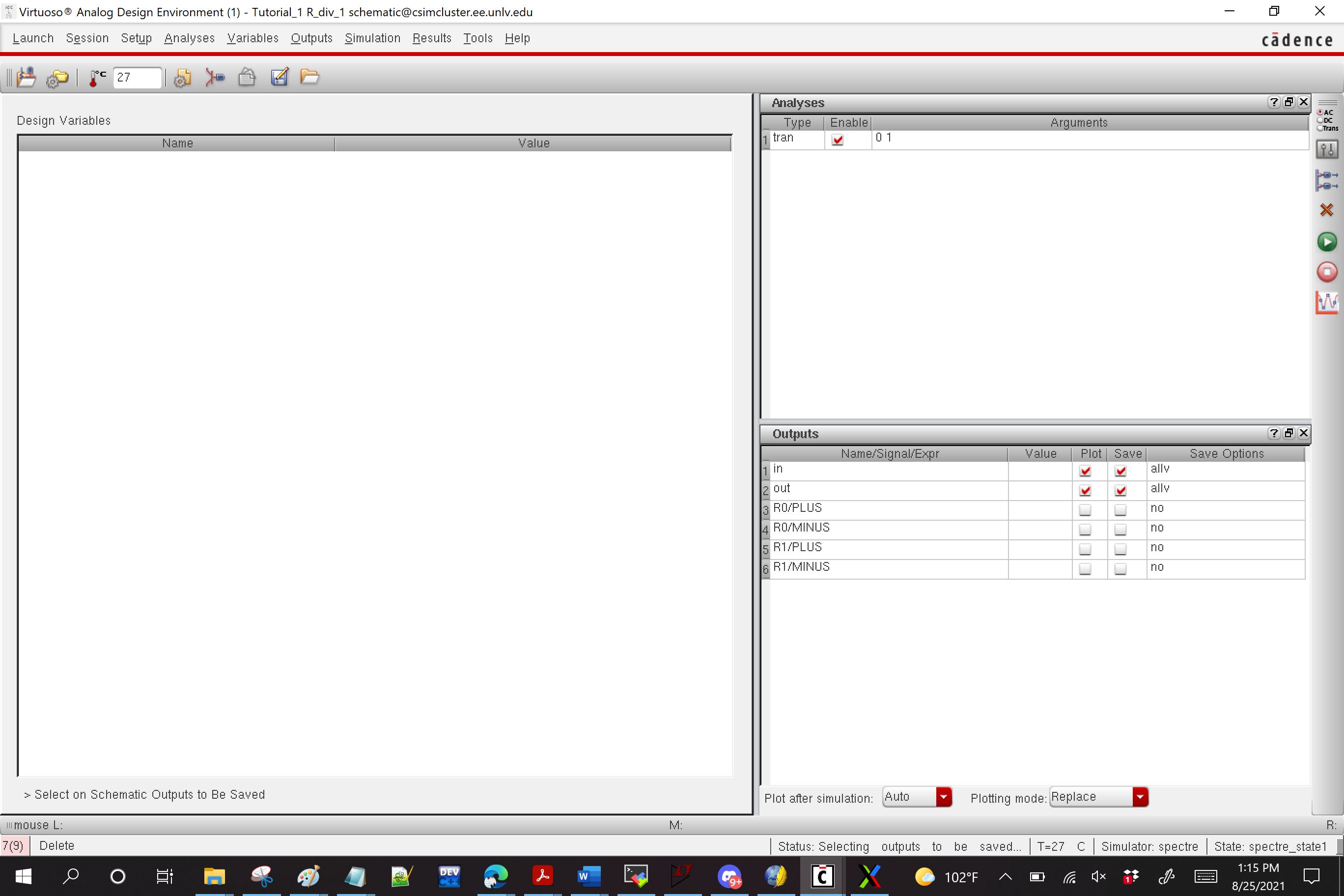Click the orange X delete icon
Viewport: 1344px width, 896px height.
pyautogui.click(x=1326, y=210)
